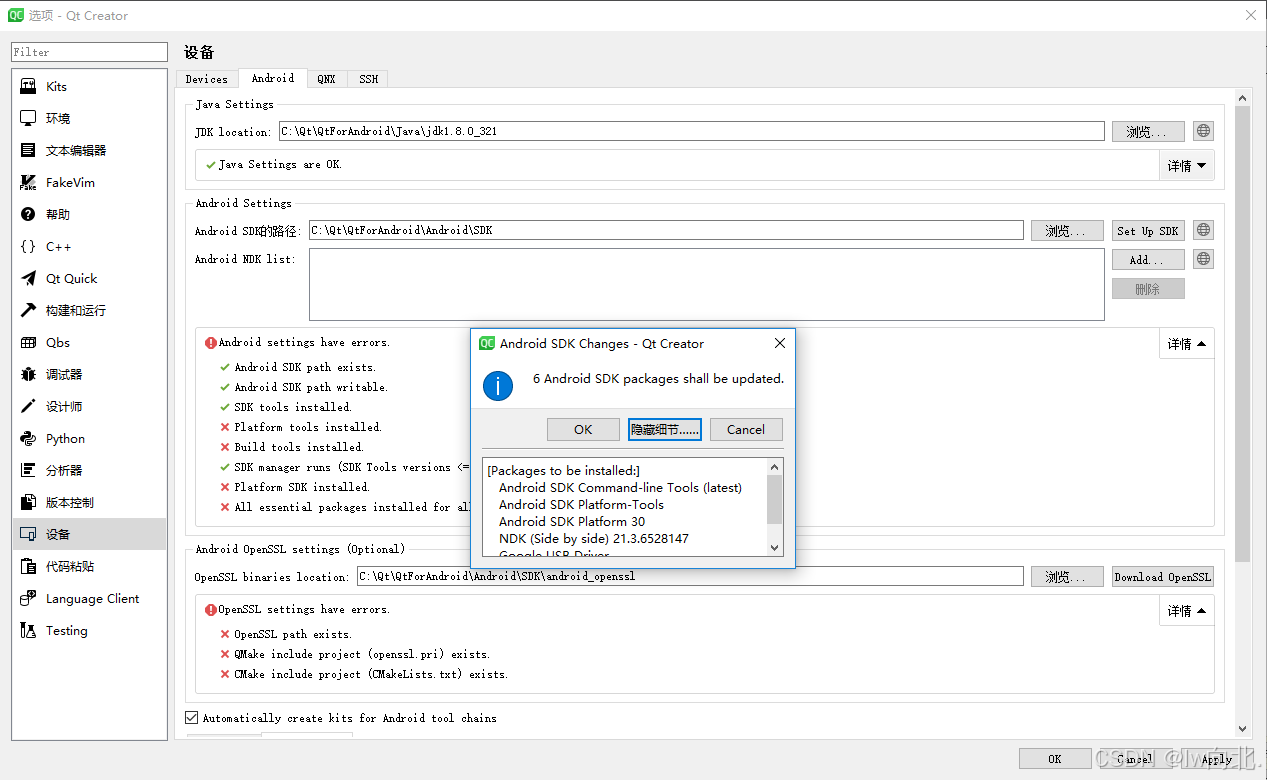This screenshot has height=780, width=1267.
Task: Browse for Android SDK path
Action: [x=1067, y=230]
